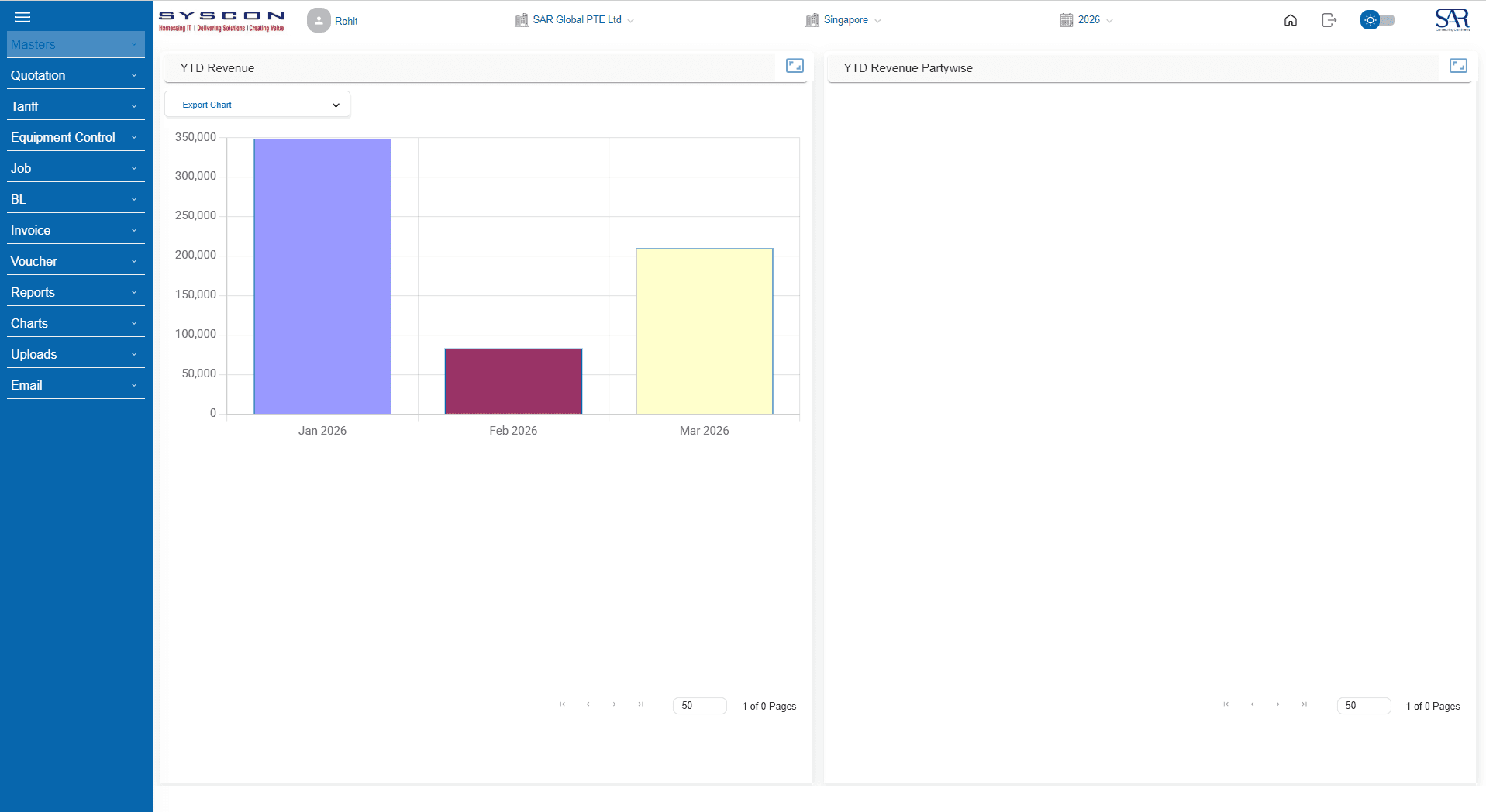Expand the YTD Revenue chart to fullscreen
The image size is (1486, 812).
pyautogui.click(x=794, y=66)
